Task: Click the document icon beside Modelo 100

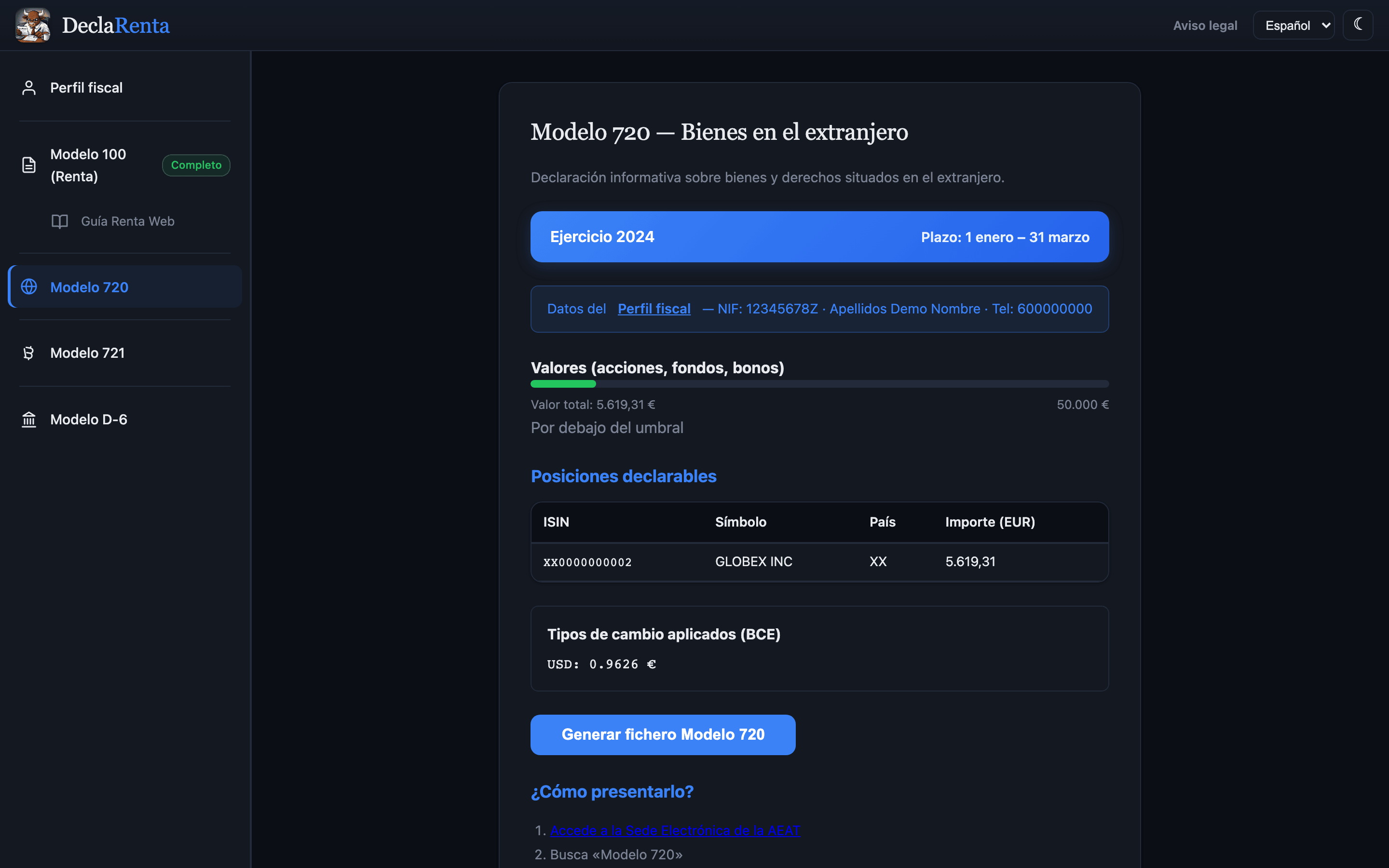Action: tap(29, 165)
